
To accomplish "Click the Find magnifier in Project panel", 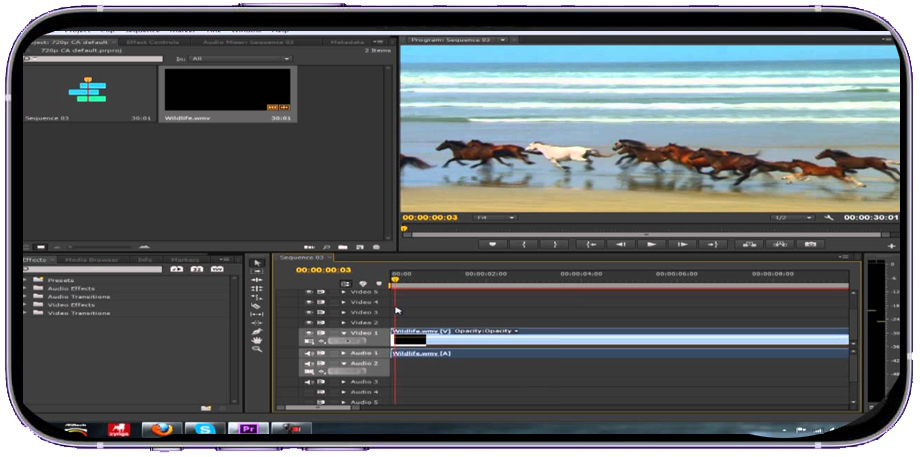I will tap(326, 248).
